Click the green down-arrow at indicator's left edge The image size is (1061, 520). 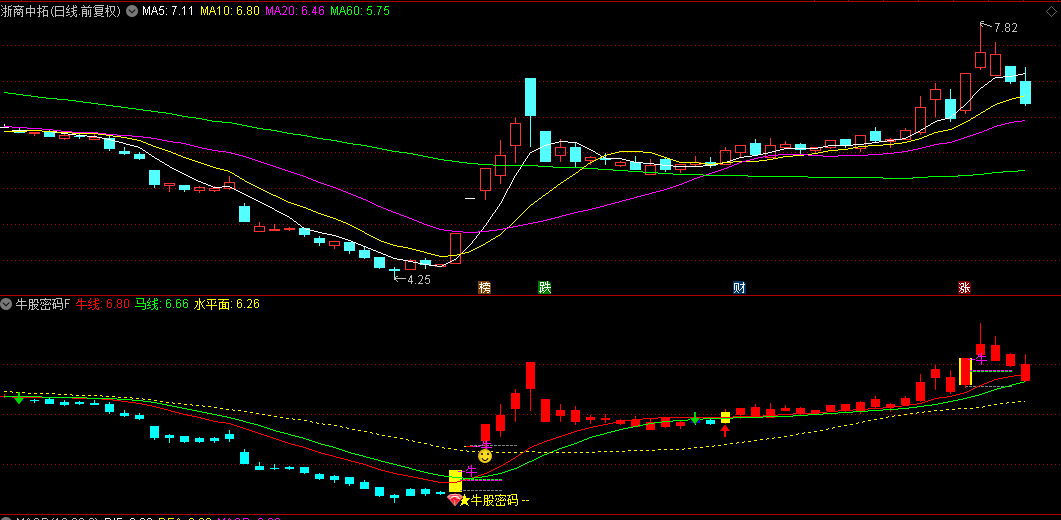[19, 398]
